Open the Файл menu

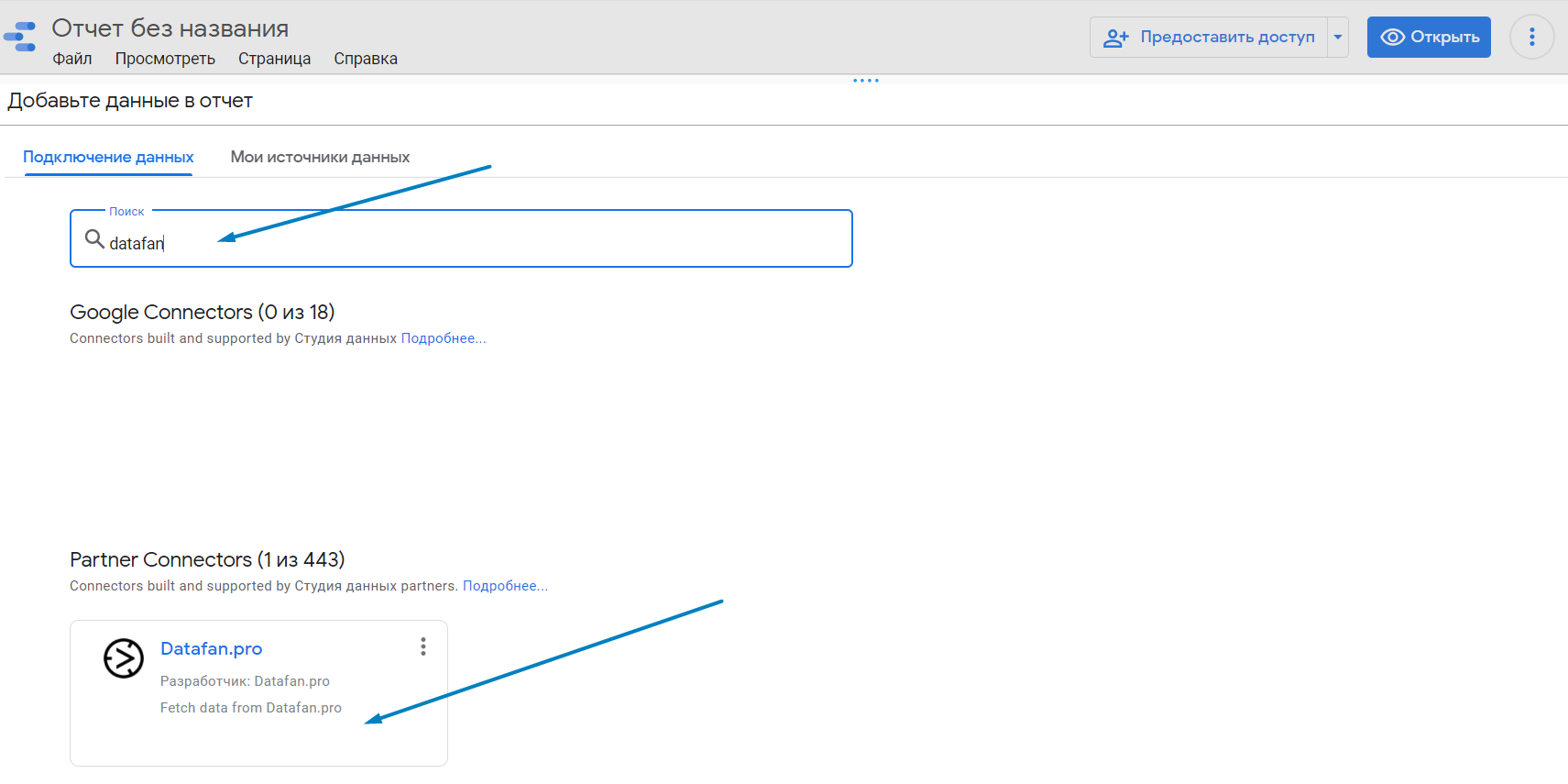(x=71, y=59)
